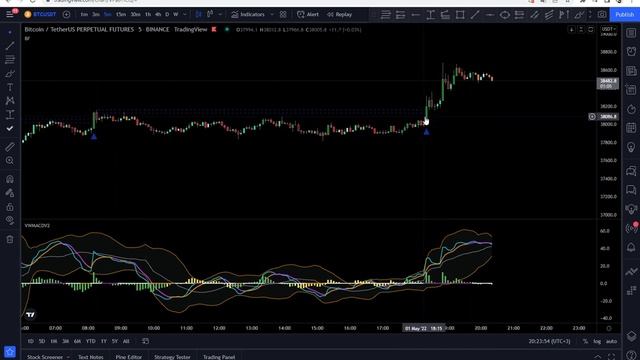The height and width of the screenshot is (360, 640).
Task: Select the trend line tool in left sidebar
Action: (x=10, y=45)
